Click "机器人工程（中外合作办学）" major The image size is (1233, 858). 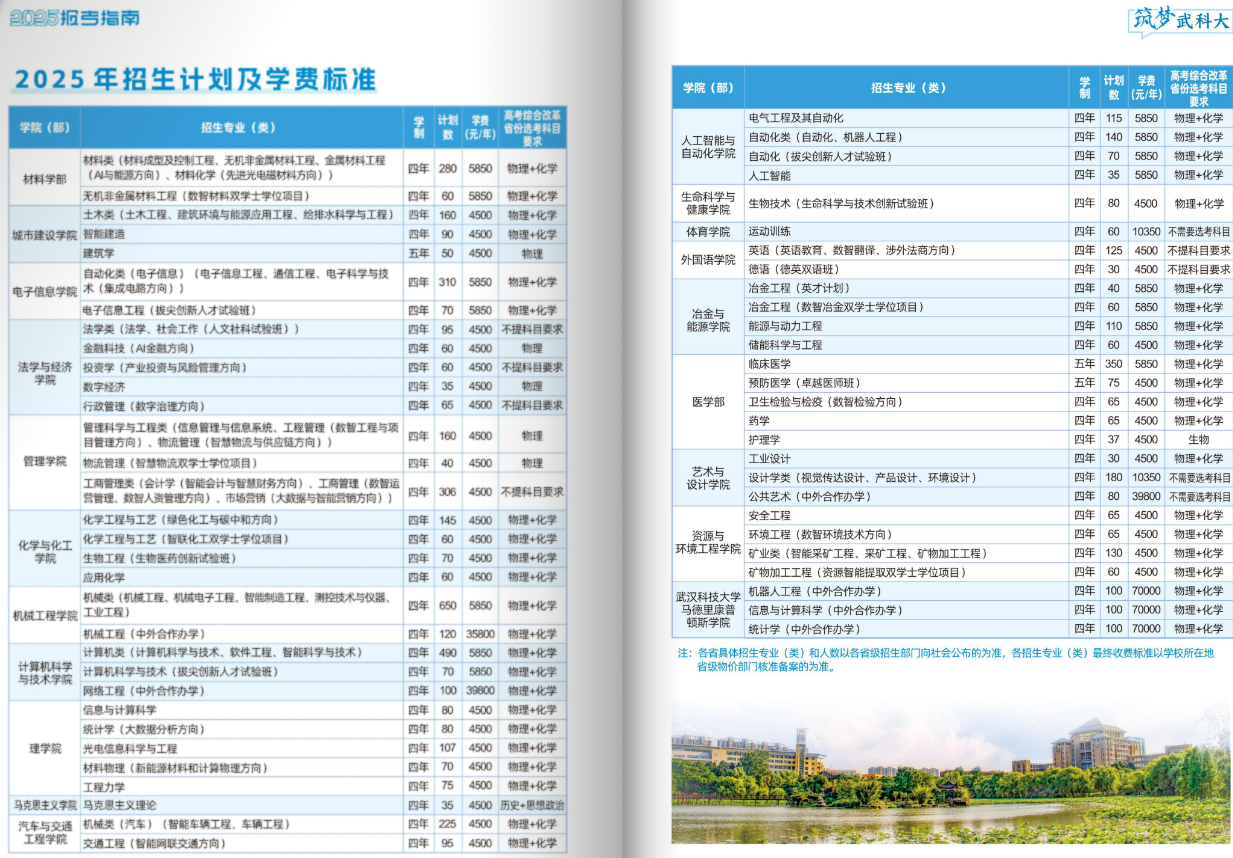pyautogui.click(x=815, y=591)
